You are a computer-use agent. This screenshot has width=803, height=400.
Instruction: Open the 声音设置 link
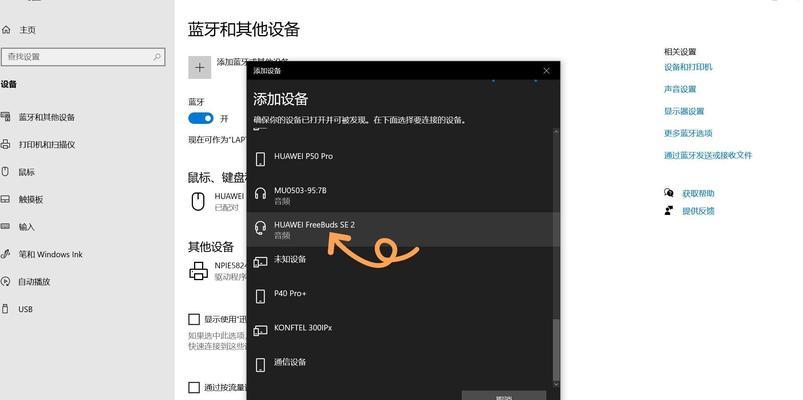(680, 89)
